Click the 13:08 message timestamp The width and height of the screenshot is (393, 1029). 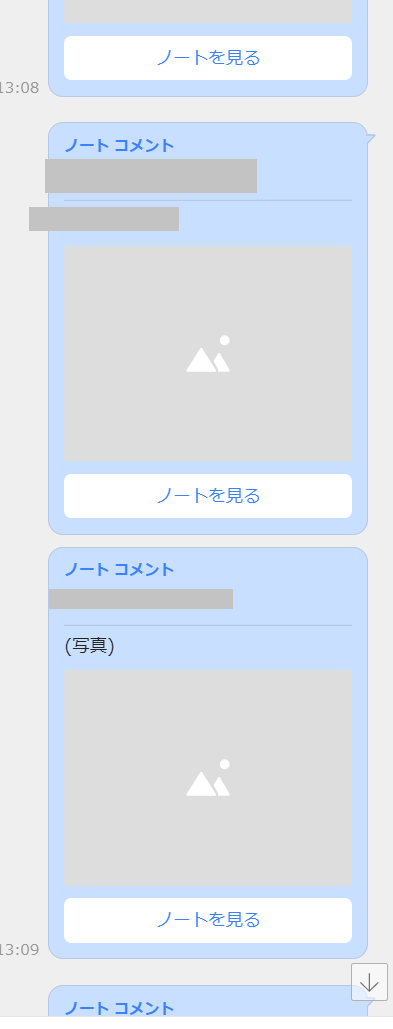pos(19,87)
